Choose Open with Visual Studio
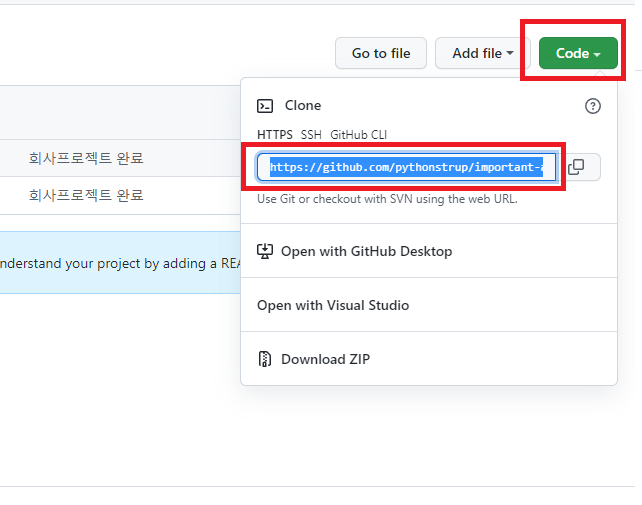The height and width of the screenshot is (505, 642). click(429, 305)
